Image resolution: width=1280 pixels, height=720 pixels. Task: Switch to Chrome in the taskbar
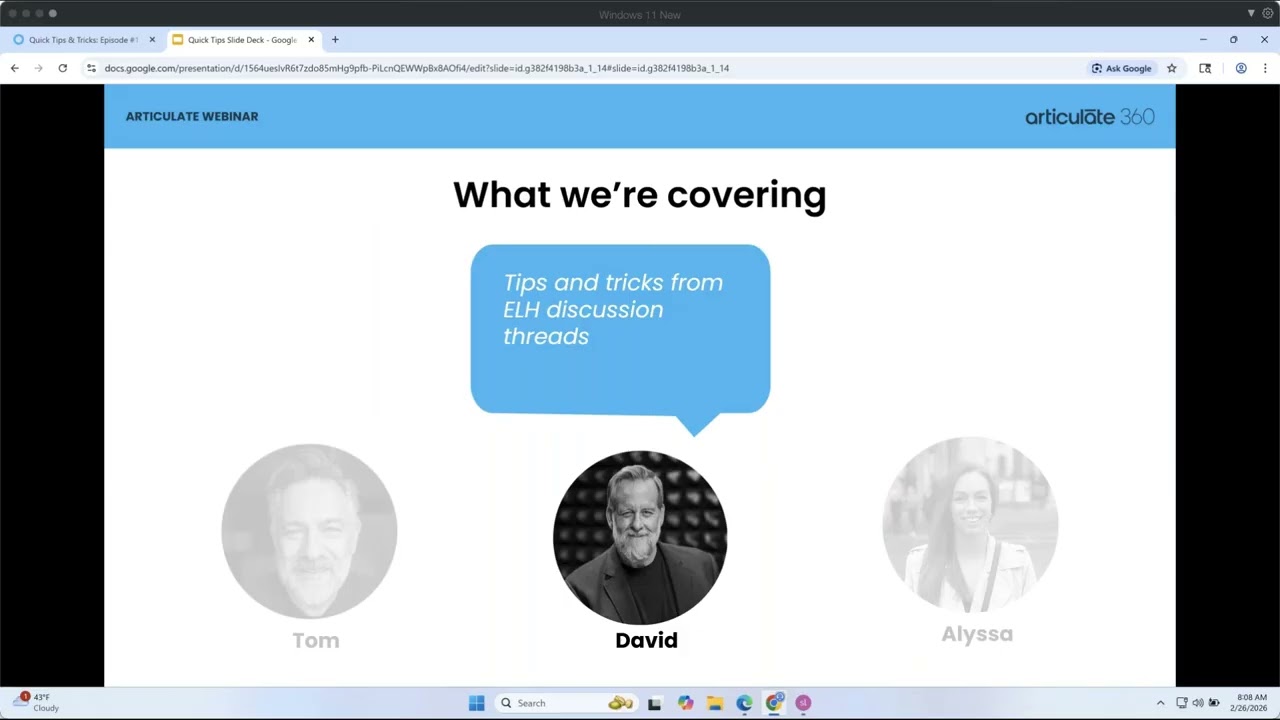coord(773,703)
